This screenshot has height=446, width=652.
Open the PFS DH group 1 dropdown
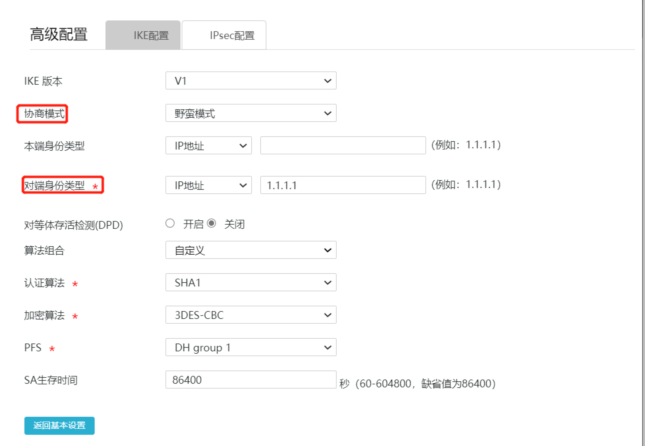(x=250, y=347)
